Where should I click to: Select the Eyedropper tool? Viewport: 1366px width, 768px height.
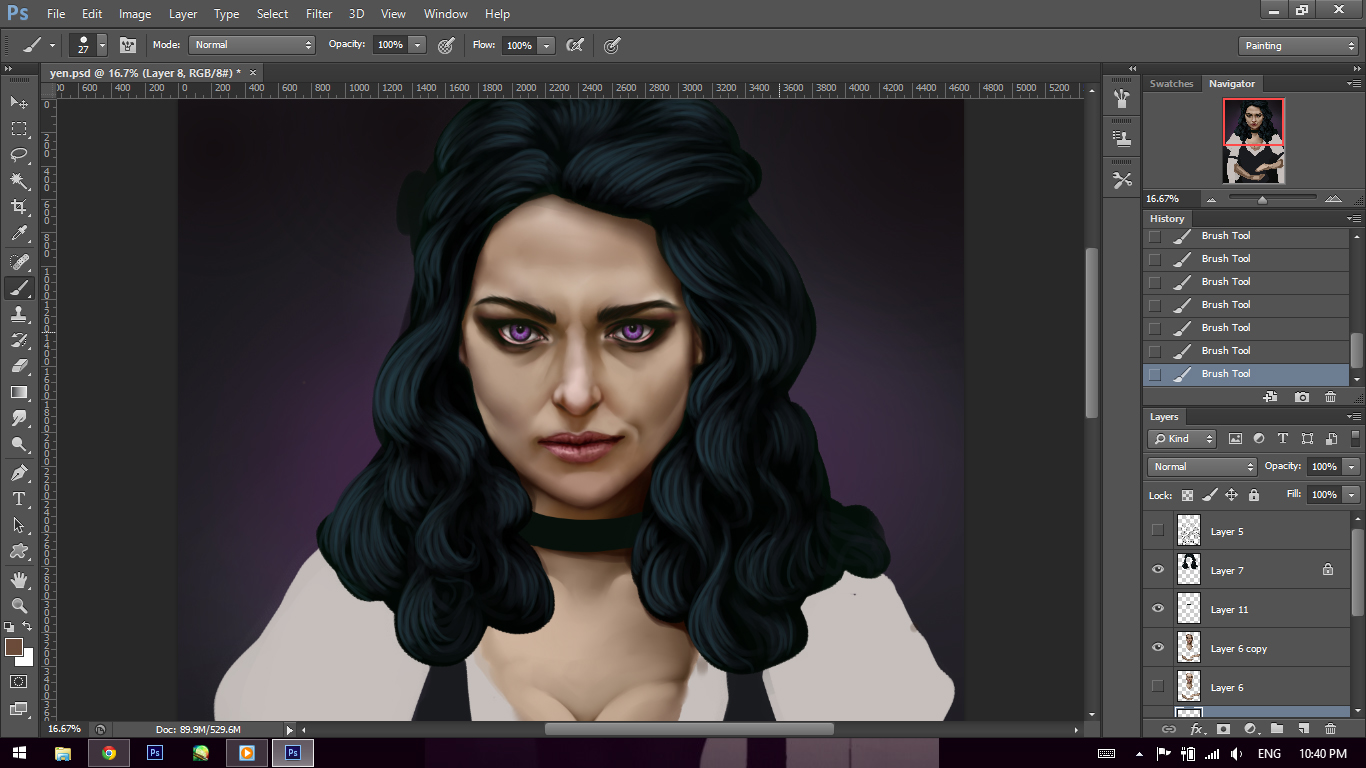[19, 234]
